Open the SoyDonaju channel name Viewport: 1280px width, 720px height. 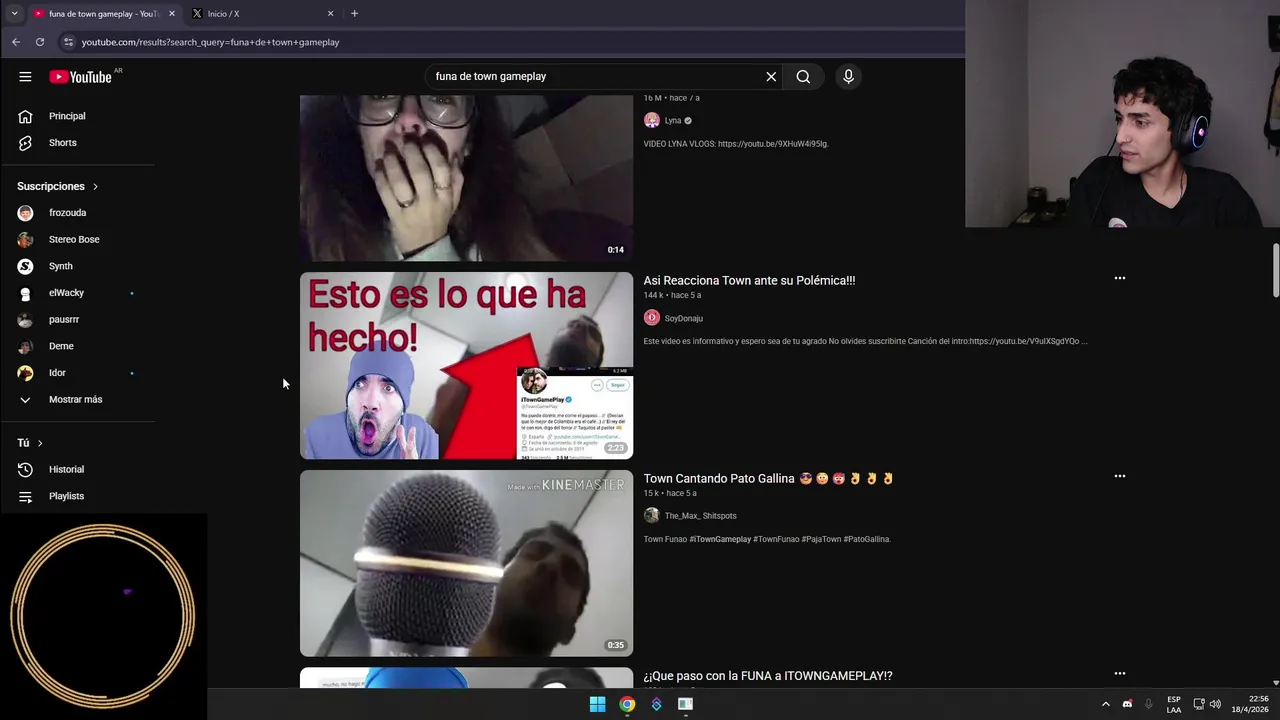pos(684,319)
